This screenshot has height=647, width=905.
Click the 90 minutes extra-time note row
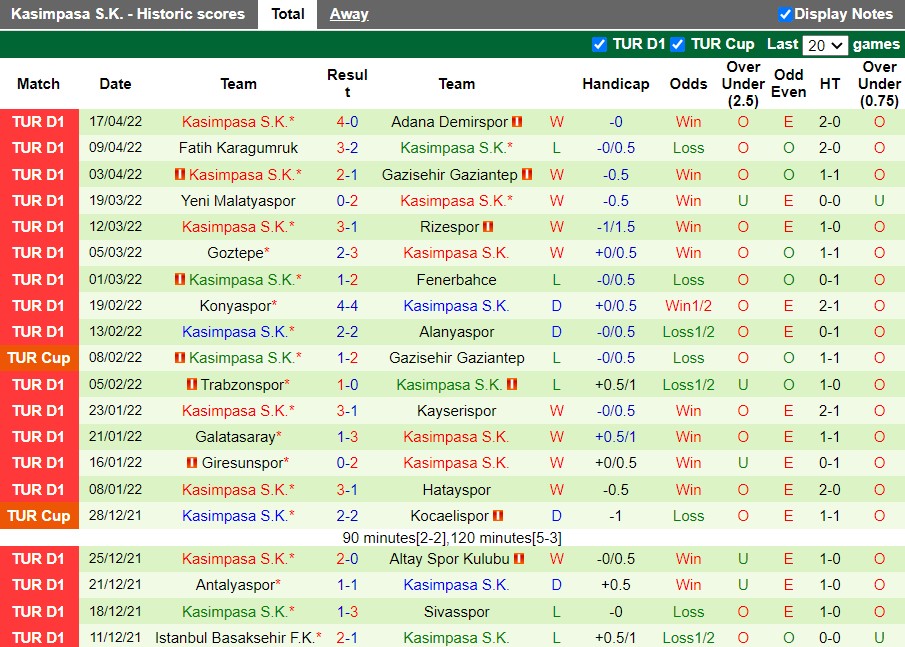click(x=452, y=537)
